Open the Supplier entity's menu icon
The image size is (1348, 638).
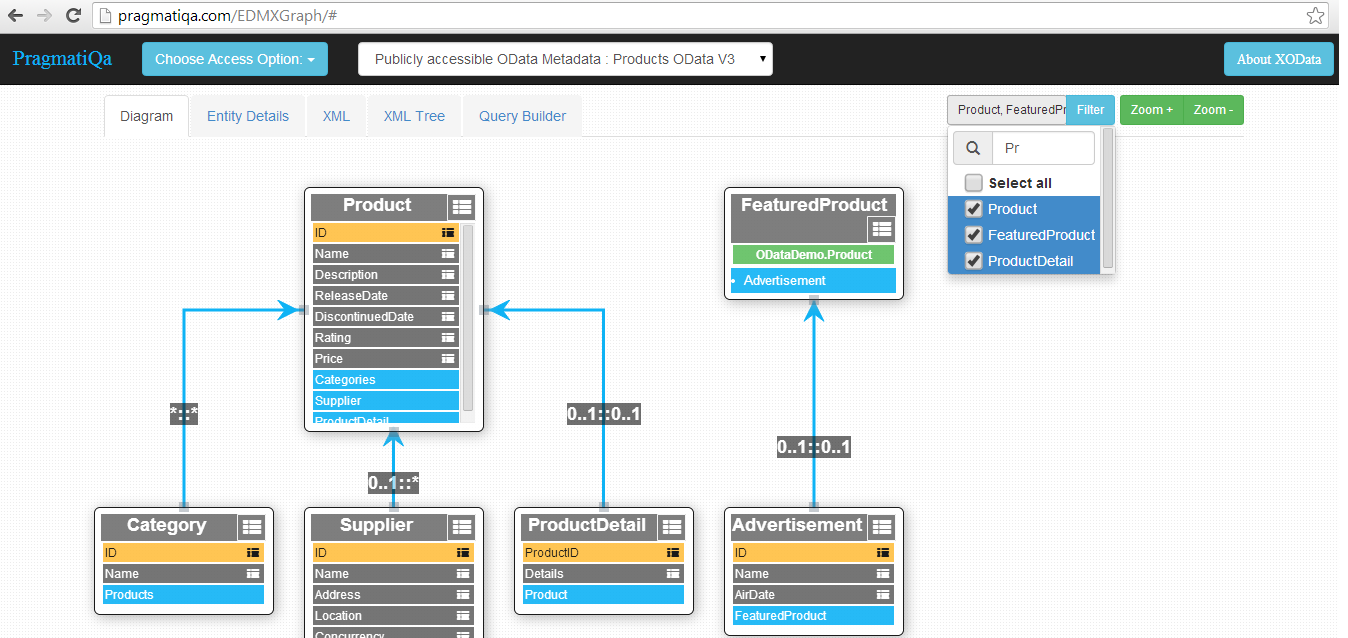click(x=461, y=526)
